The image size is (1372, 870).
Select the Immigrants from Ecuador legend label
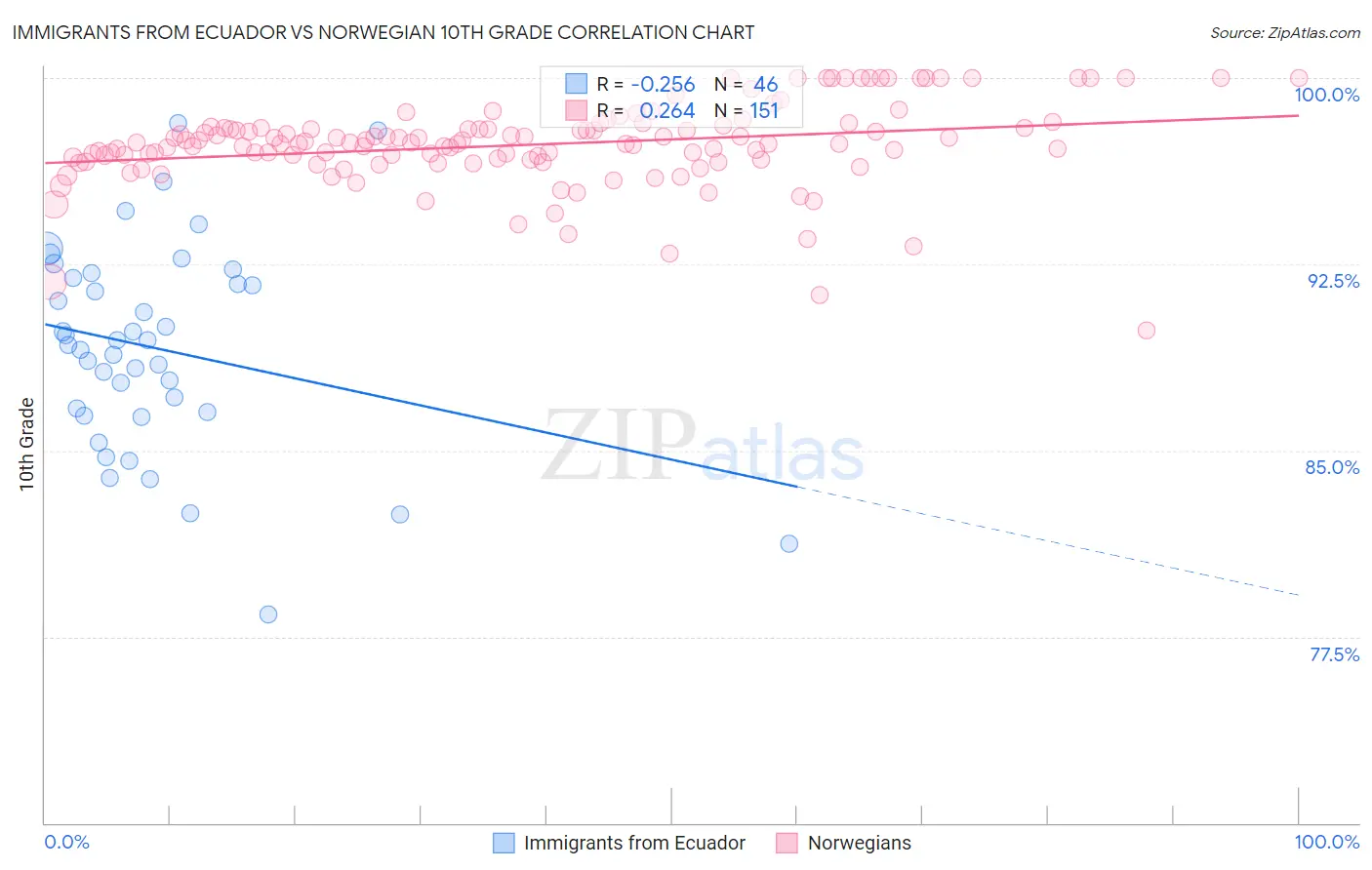(x=634, y=843)
